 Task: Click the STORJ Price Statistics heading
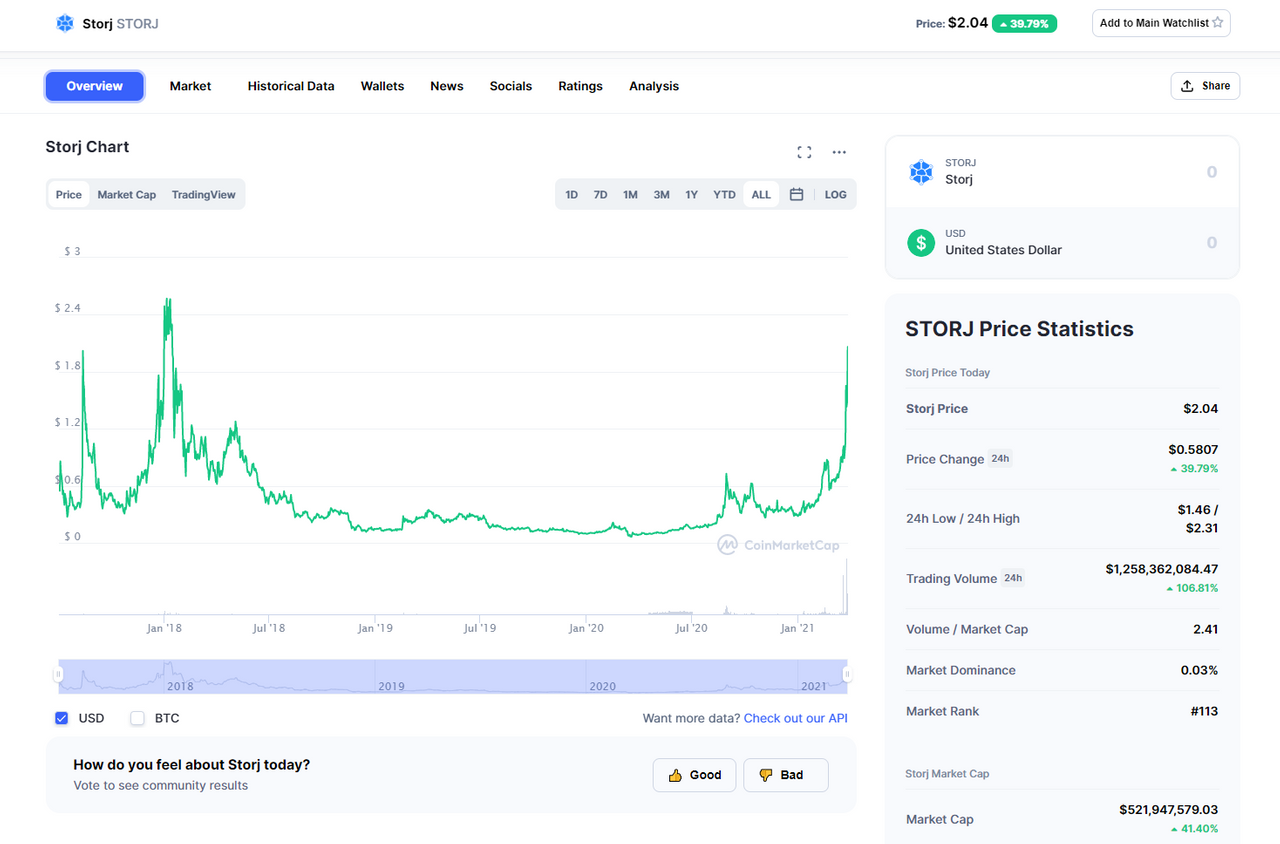pyautogui.click(x=1019, y=329)
